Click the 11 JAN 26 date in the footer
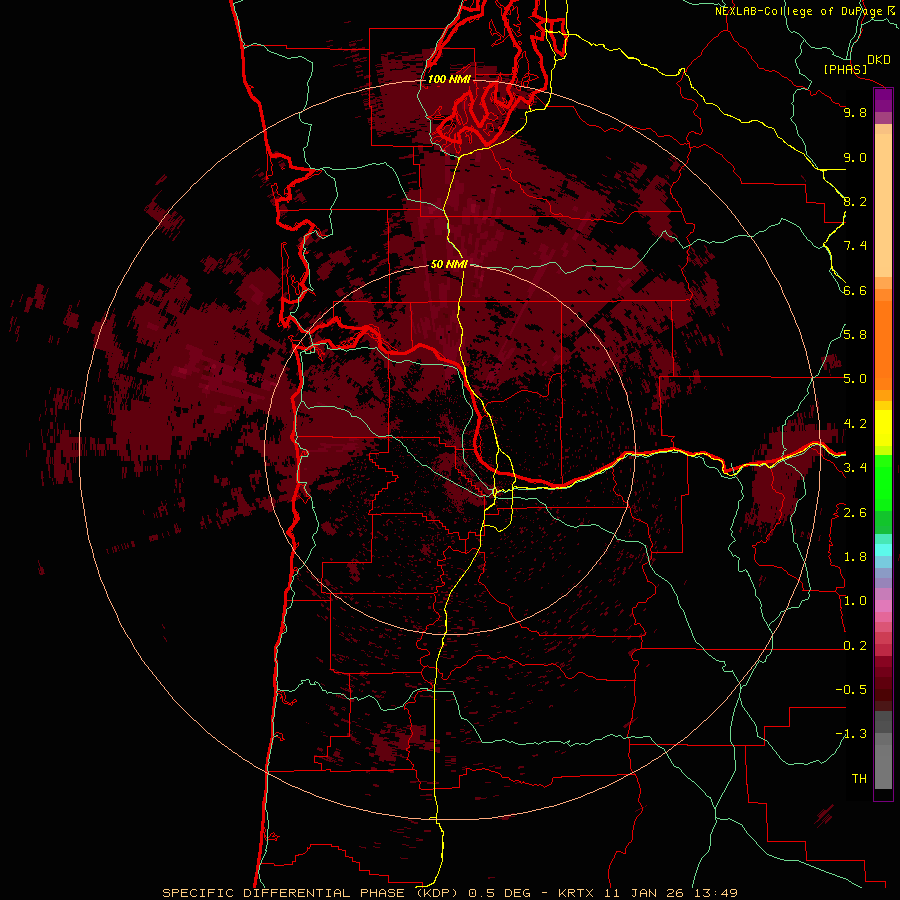This screenshot has width=900, height=900. click(x=643, y=893)
